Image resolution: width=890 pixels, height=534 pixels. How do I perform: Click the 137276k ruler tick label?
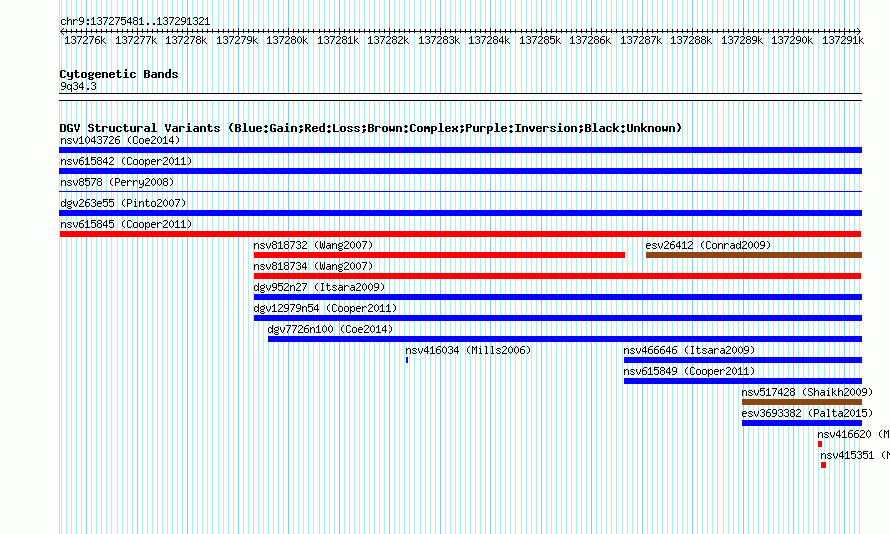tap(85, 40)
